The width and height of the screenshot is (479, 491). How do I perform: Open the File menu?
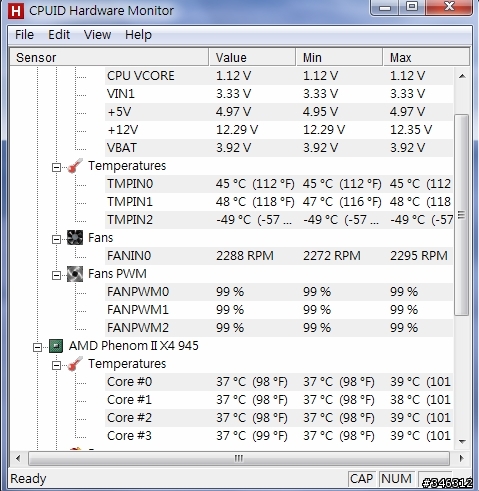(24, 35)
